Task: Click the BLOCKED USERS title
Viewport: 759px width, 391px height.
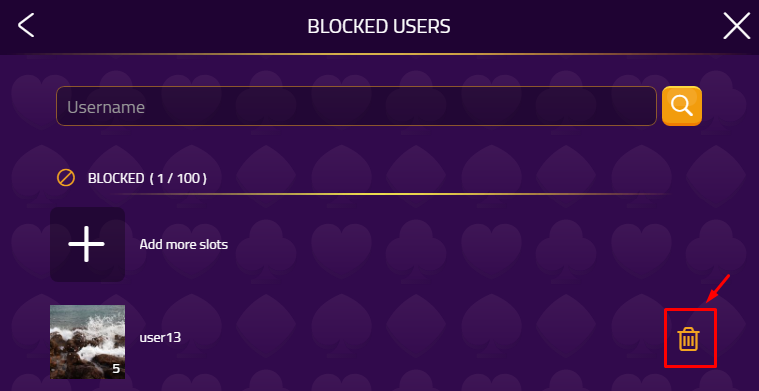Action: [379, 27]
